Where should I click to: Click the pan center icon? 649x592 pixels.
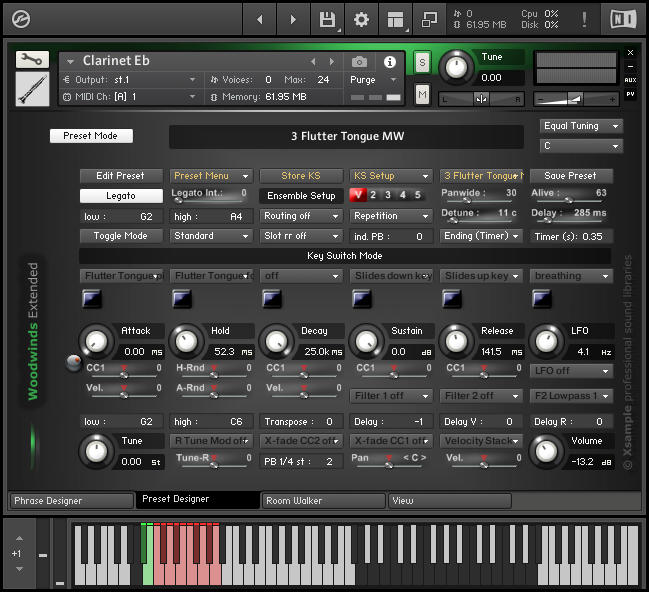pyautogui.click(x=481, y=99)
